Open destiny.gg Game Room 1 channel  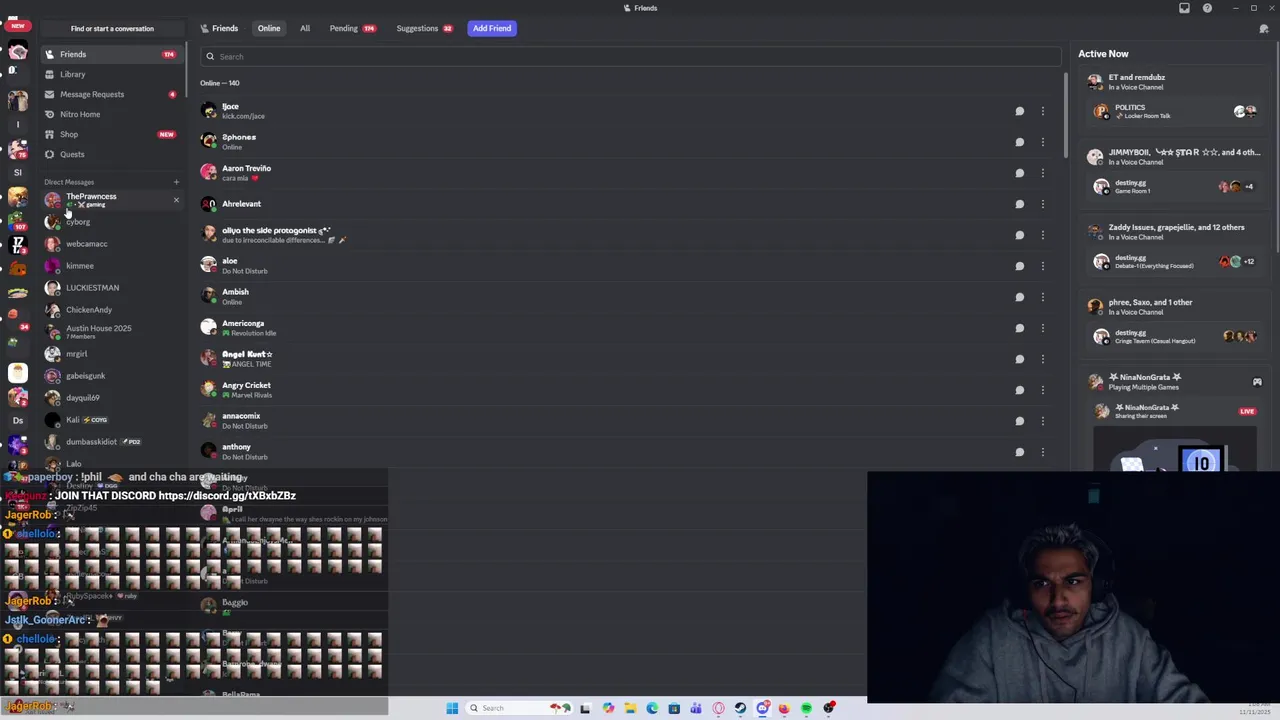[x=1174, y=186]
